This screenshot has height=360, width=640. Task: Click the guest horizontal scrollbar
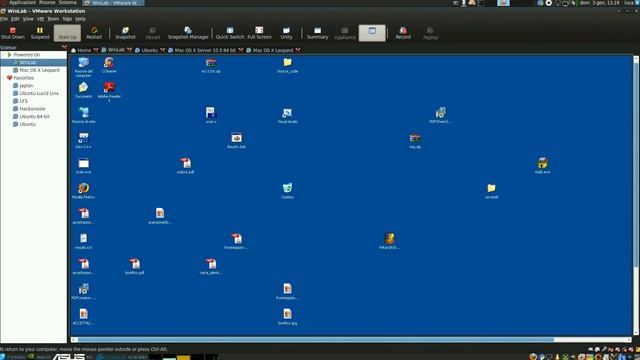316,340
